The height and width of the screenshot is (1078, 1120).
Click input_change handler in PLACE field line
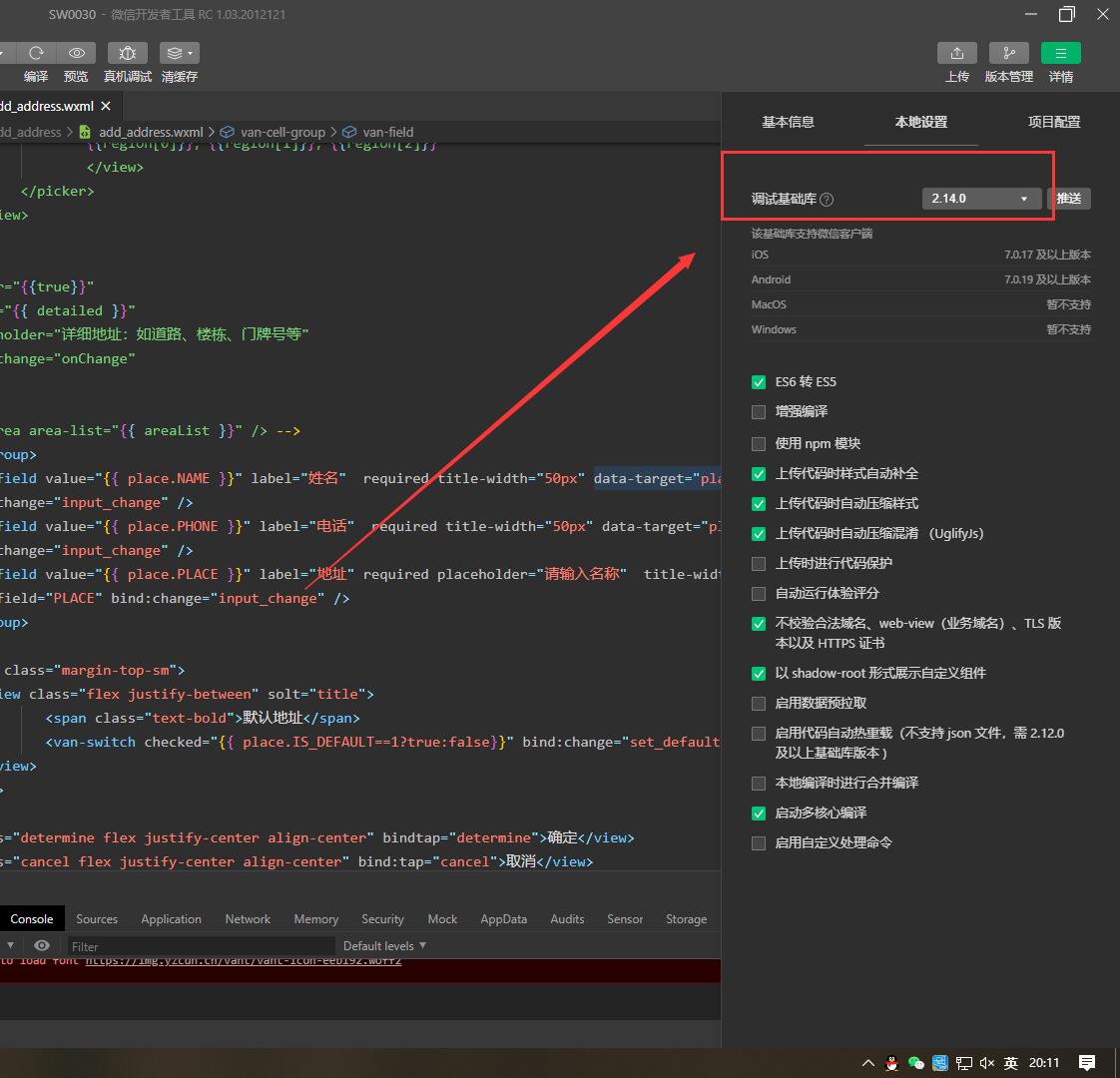point(268,599)
